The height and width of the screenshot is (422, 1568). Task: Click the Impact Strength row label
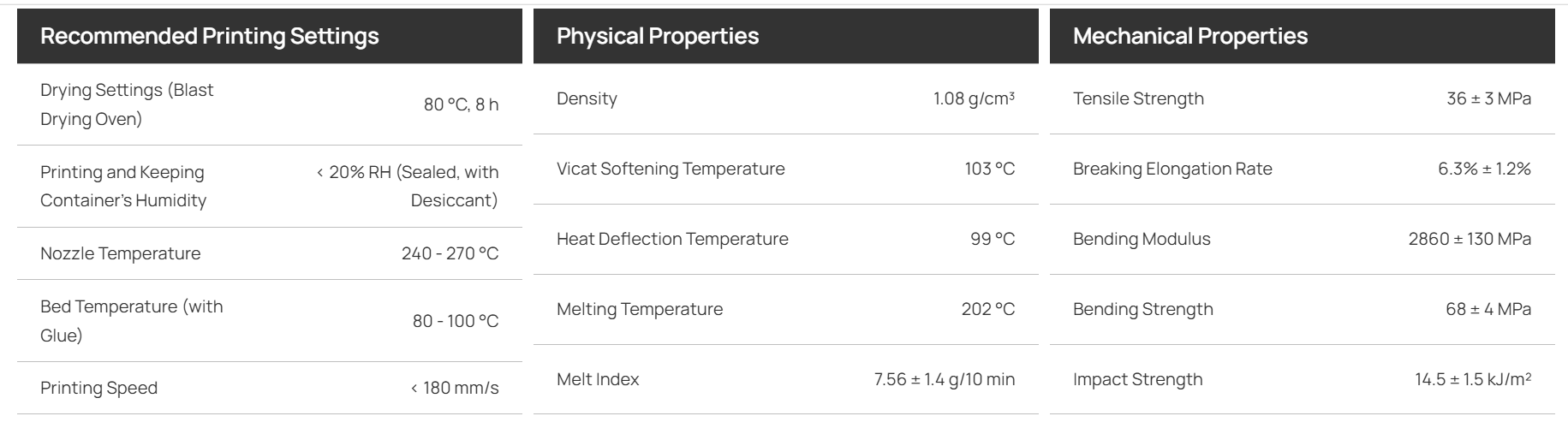coord(1137,379)
